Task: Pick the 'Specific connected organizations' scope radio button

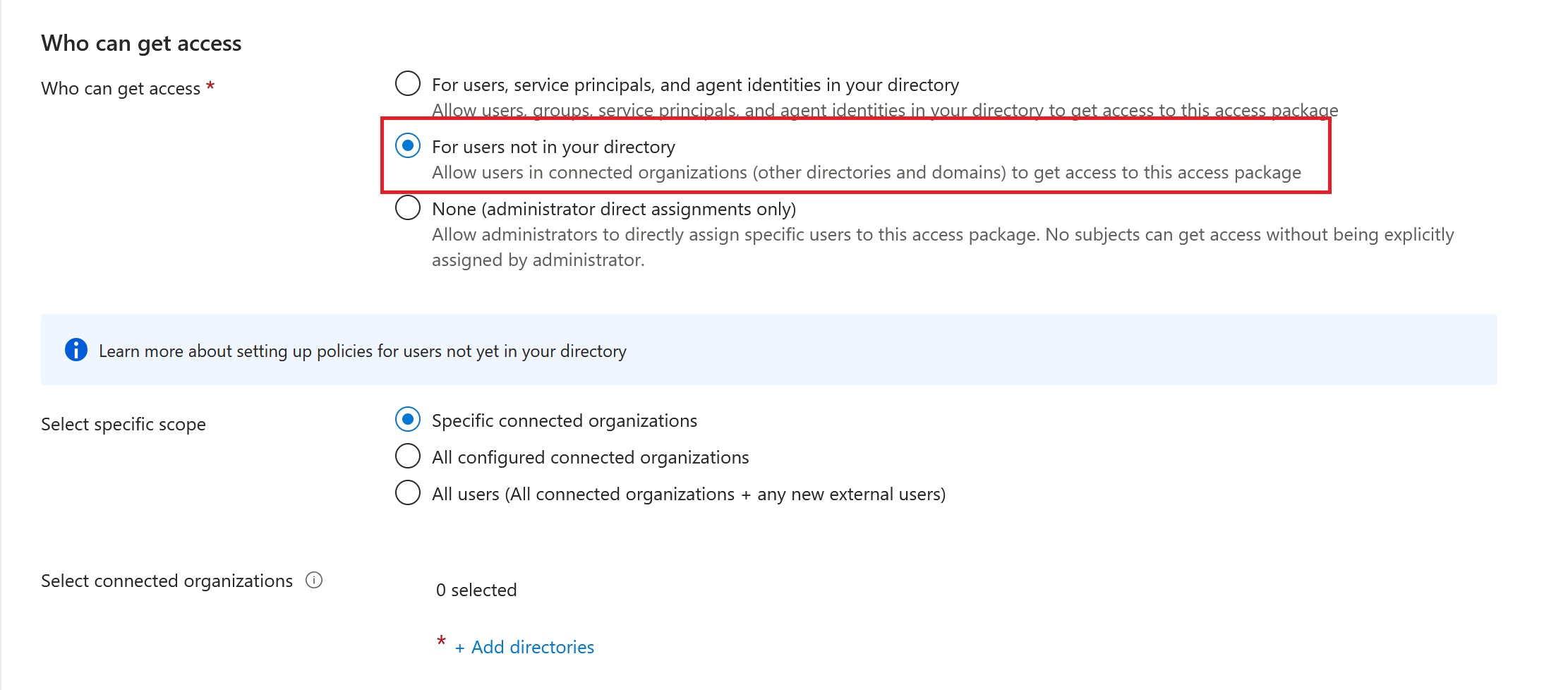Action: (x=408, y=419)
